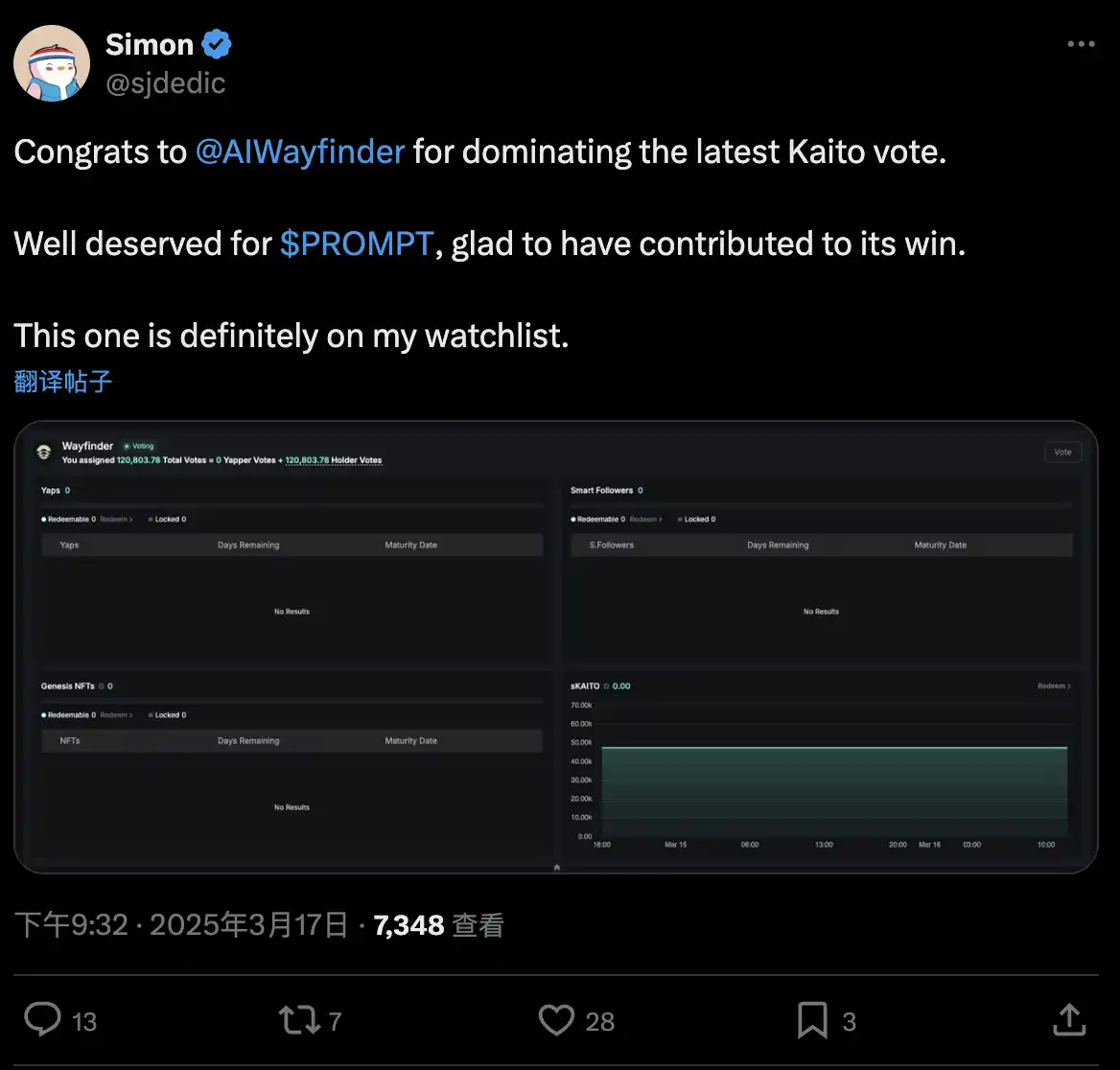Click the reply comment icon
Screen dimensions: 1120x1070
click(x=42, y=1020)
